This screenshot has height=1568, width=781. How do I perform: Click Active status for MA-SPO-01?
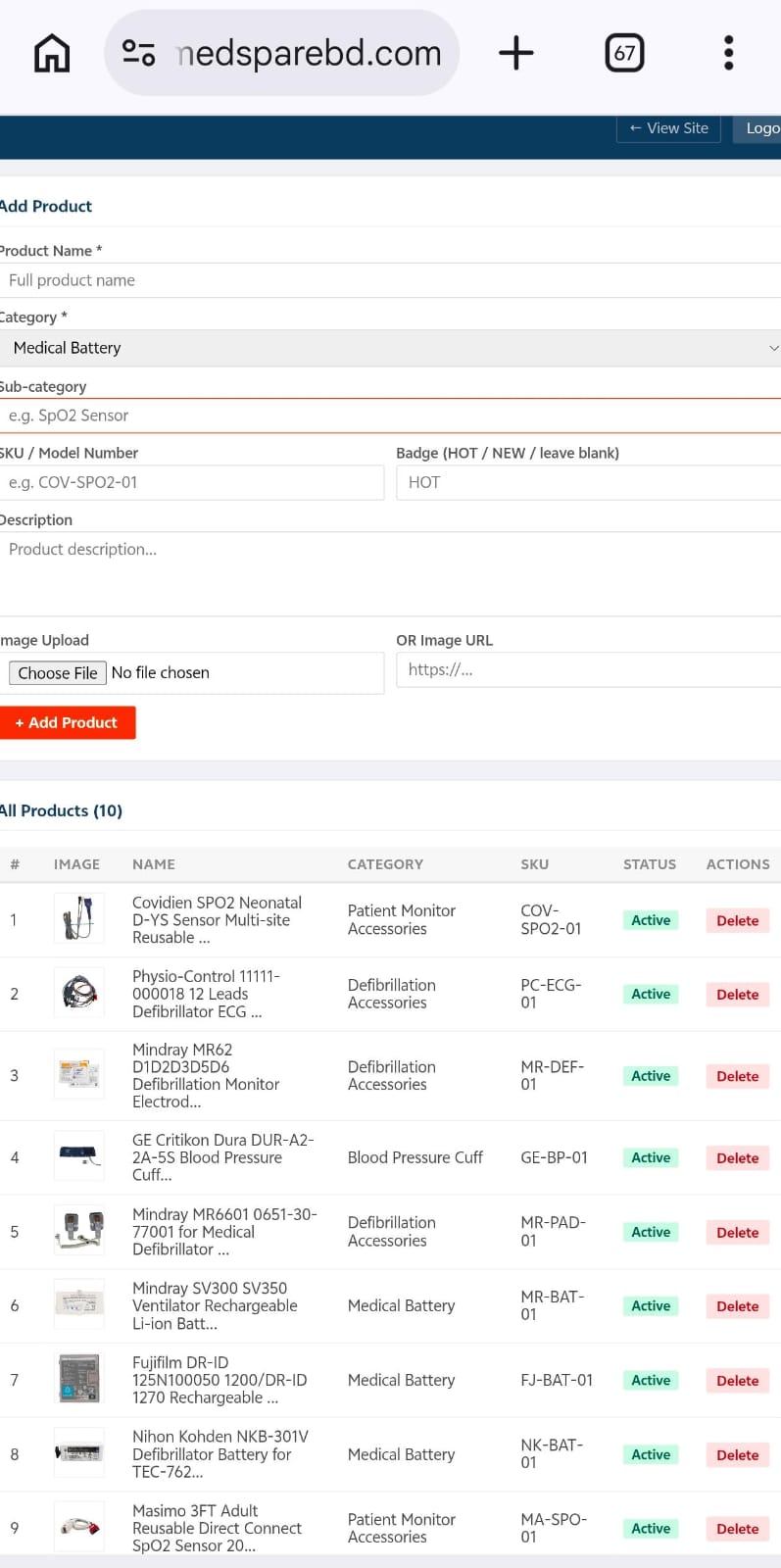click(651, 1528)
